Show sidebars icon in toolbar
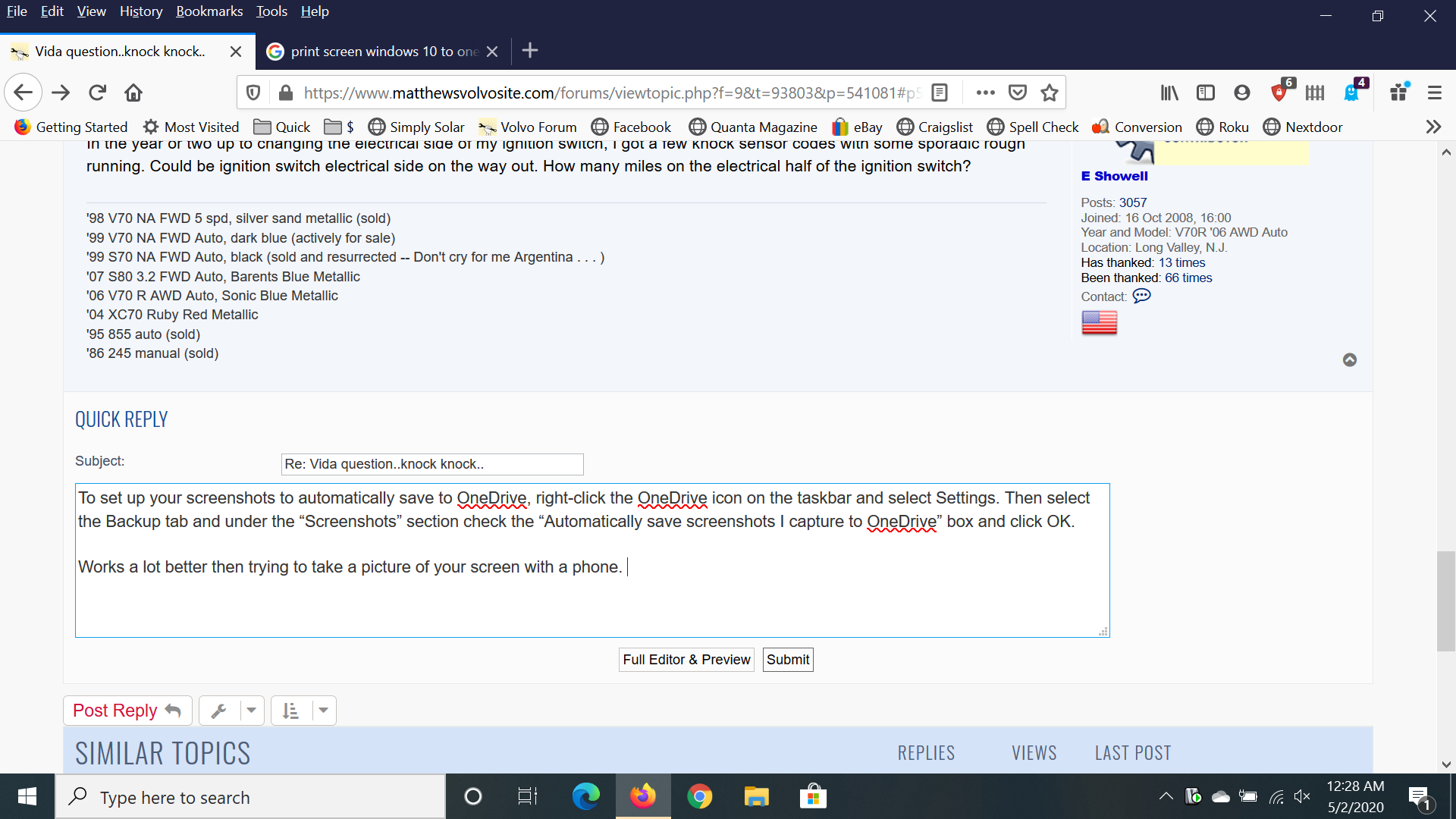Viewport: 1456px width, 819px height. [1206, 93]
